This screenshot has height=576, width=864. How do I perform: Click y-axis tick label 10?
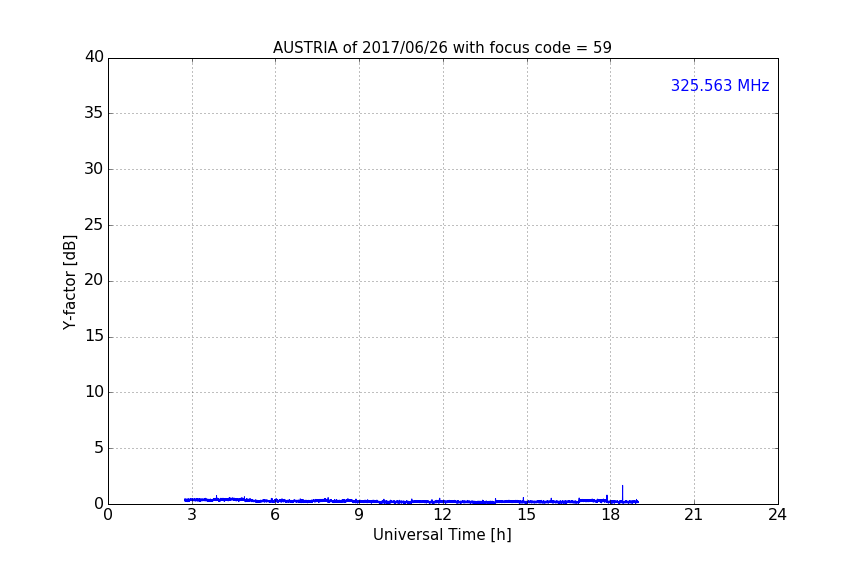(94, 392)
